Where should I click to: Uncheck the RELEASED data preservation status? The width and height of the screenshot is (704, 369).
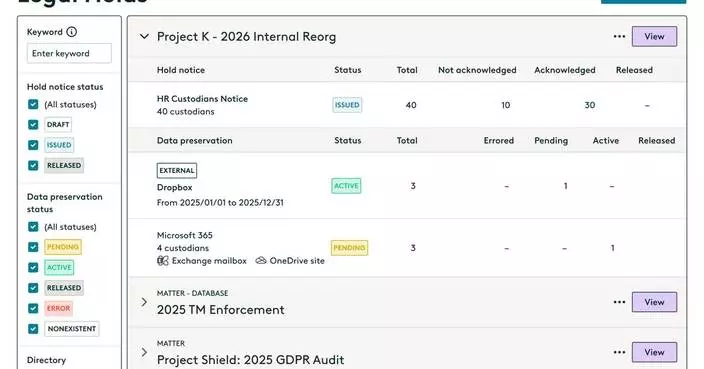[x=33, y=288]
